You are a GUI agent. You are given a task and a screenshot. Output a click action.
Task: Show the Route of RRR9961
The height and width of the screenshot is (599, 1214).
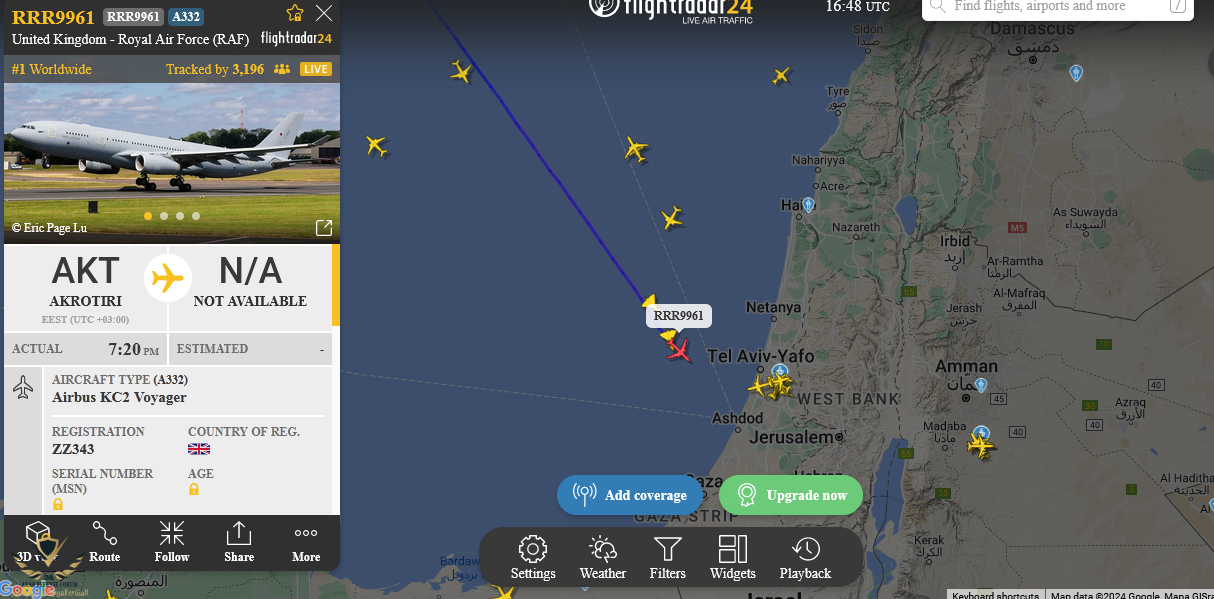click(104, 543)
